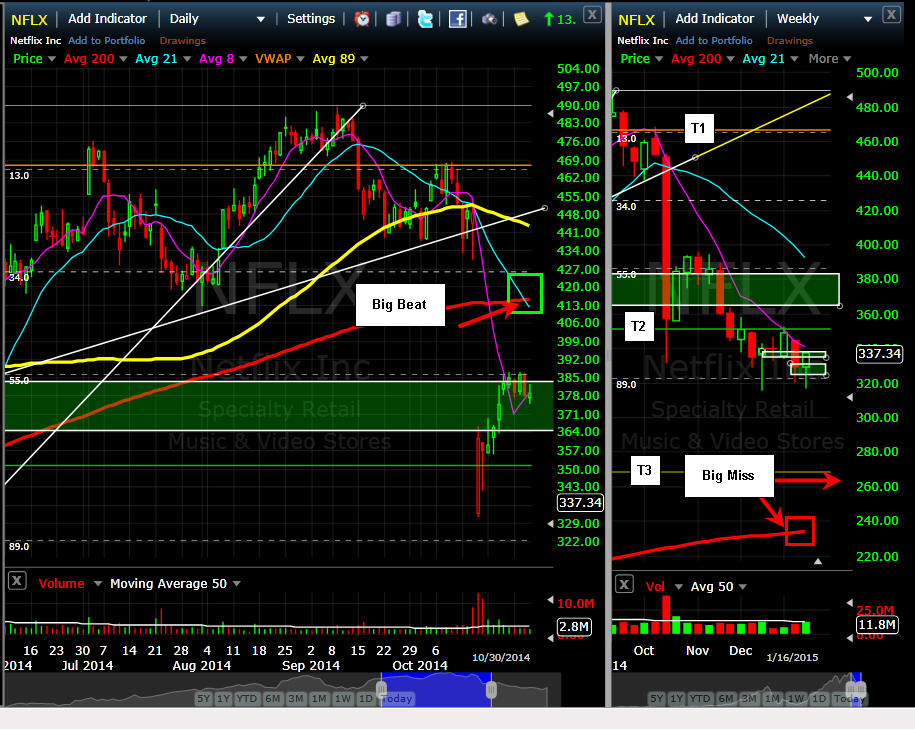
Task: Close the daily Volume indicator panel
Action: point(17,583)
